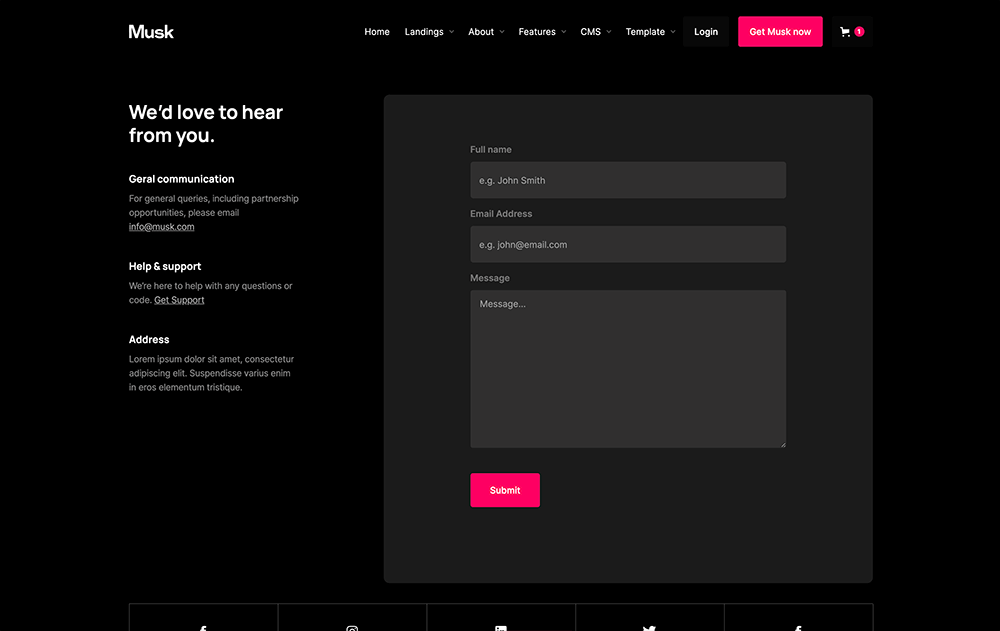Screen dimensions: 1000x631
Task: Click the 'Message' field label
Action: [490, 278]
